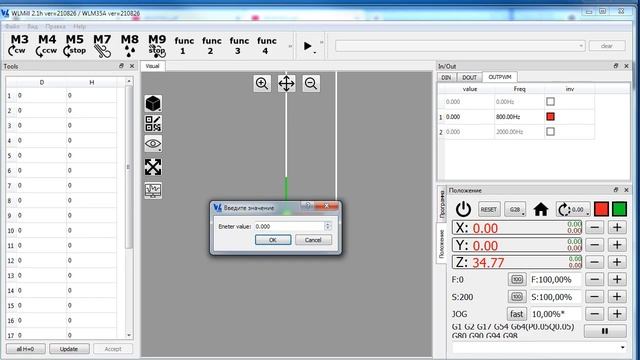Decrease JOG percentage
This screenshot has width=640, height=360.
click(595, 314)
